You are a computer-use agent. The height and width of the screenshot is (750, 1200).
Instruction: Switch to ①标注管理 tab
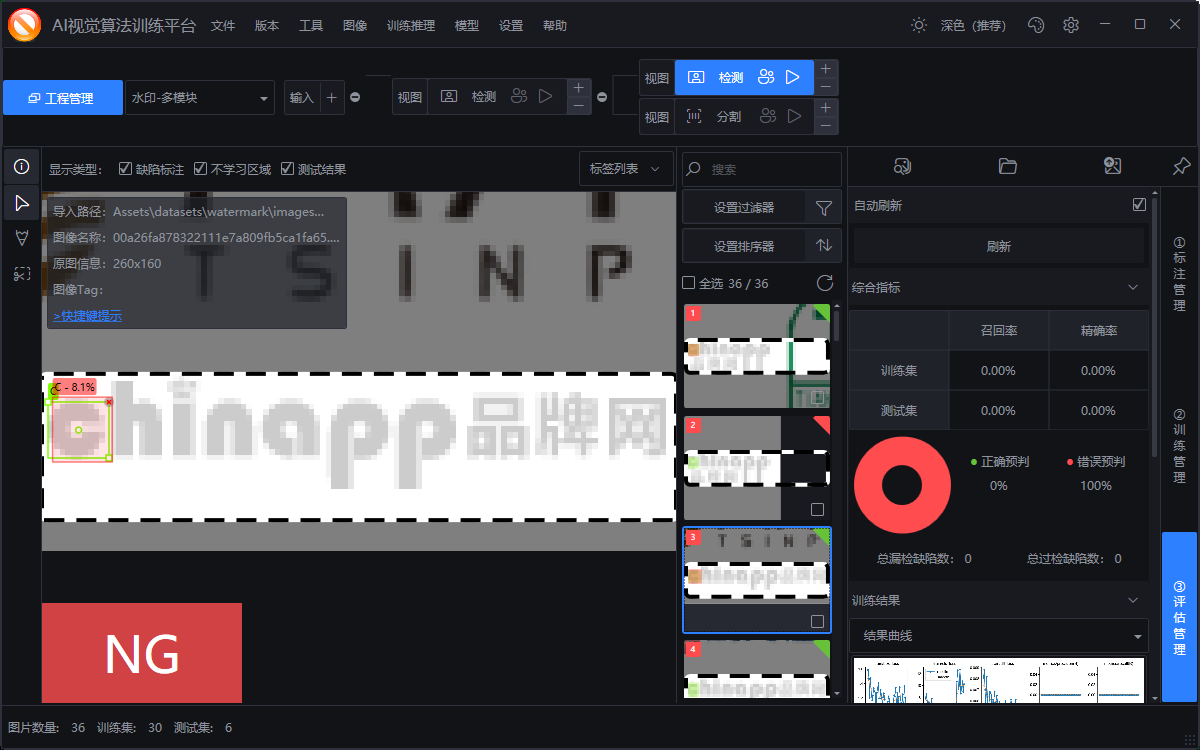pyautogui.click(x=1180, y=274)
